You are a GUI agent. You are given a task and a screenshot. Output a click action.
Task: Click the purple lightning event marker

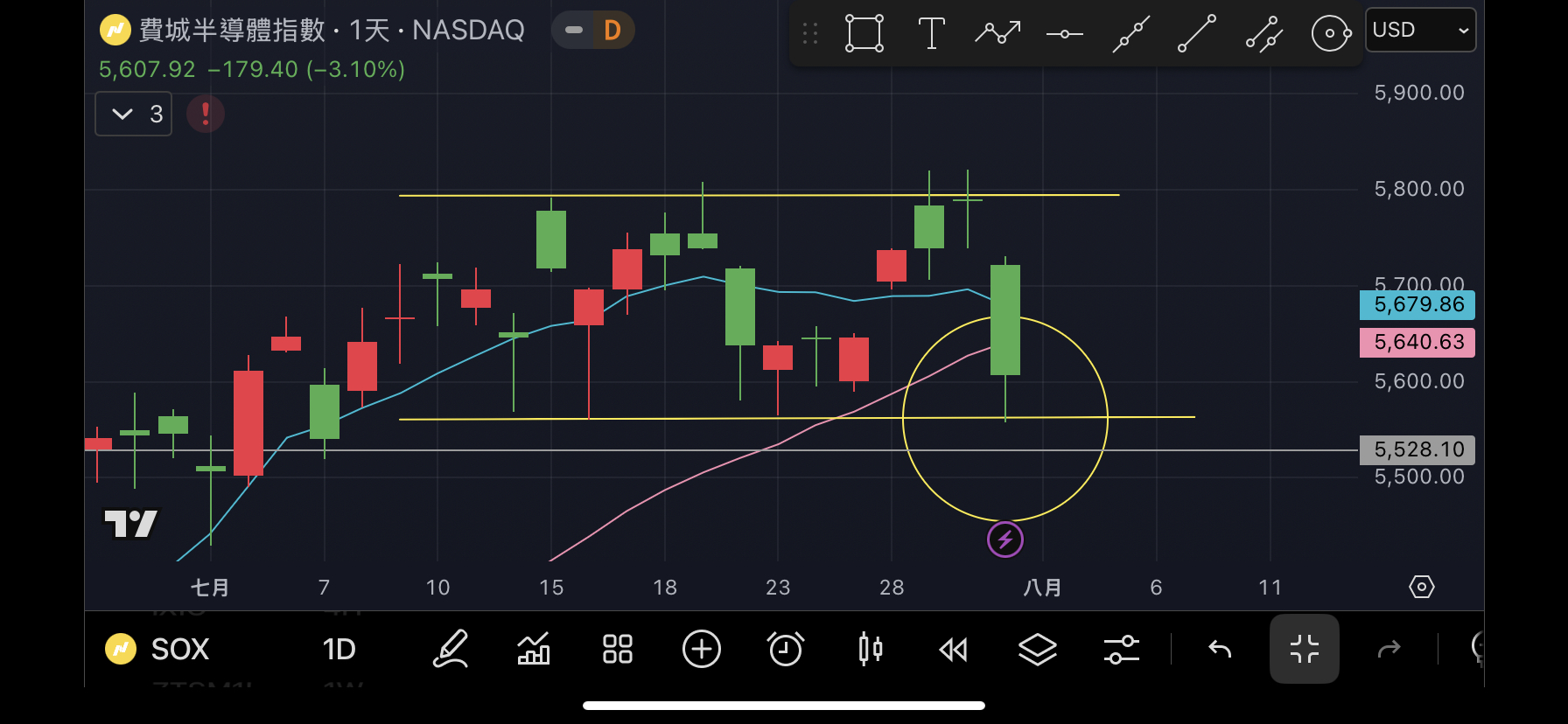(x=1004, y=540)
